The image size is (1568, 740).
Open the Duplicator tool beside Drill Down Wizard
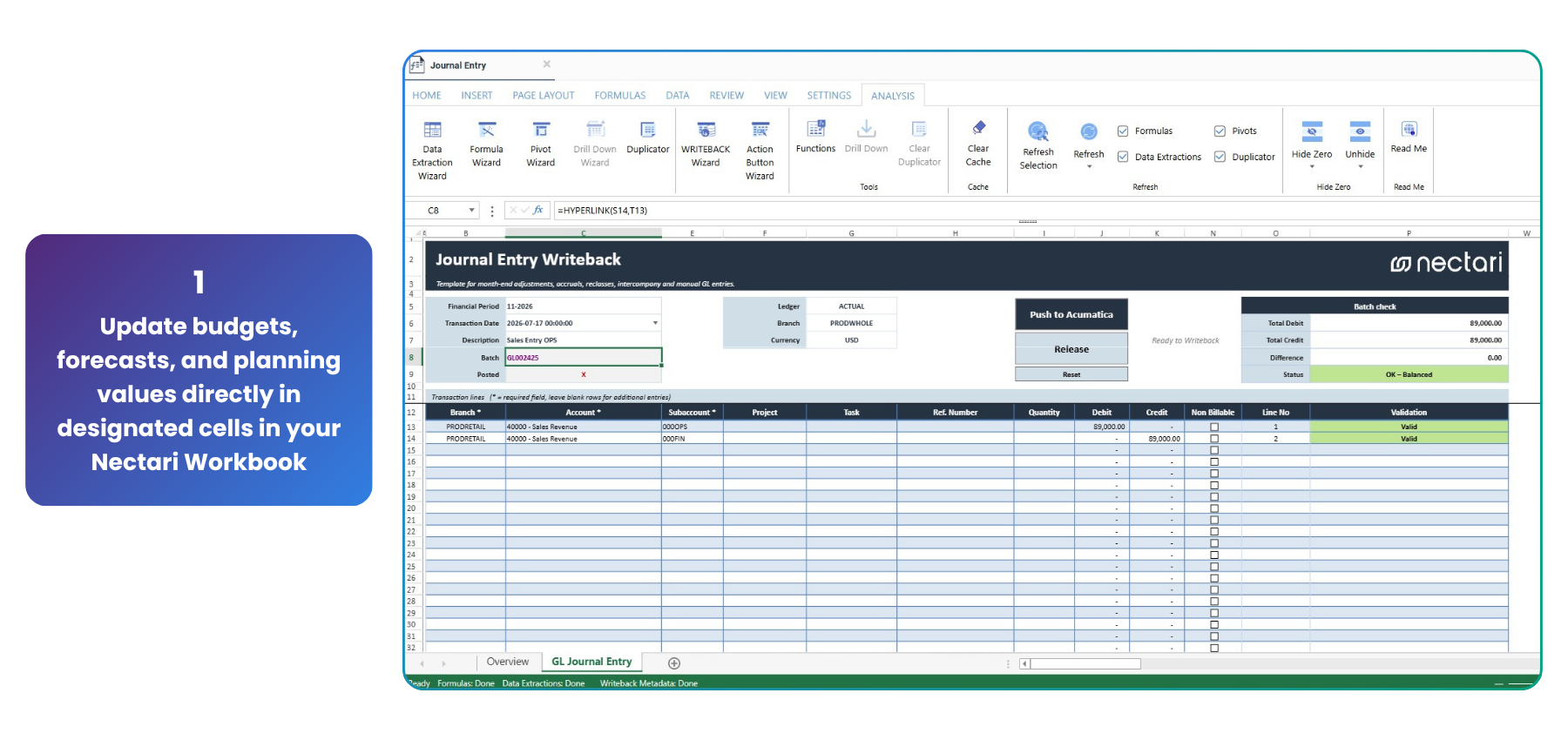coord(648,138)
